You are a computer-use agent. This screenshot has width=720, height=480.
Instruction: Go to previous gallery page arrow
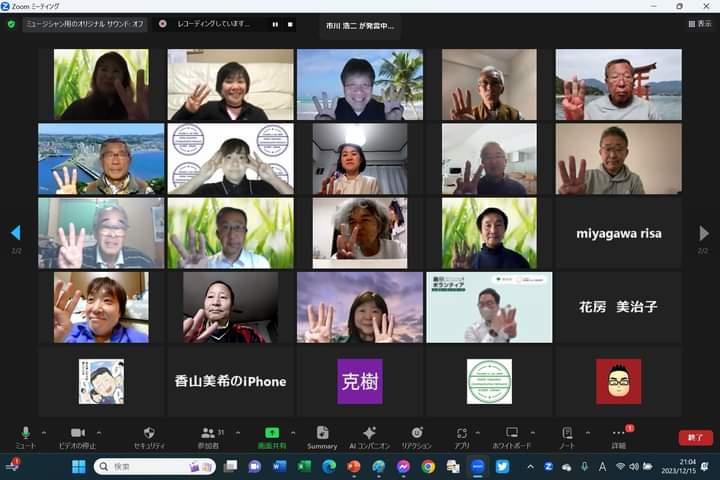coord(15,233)
